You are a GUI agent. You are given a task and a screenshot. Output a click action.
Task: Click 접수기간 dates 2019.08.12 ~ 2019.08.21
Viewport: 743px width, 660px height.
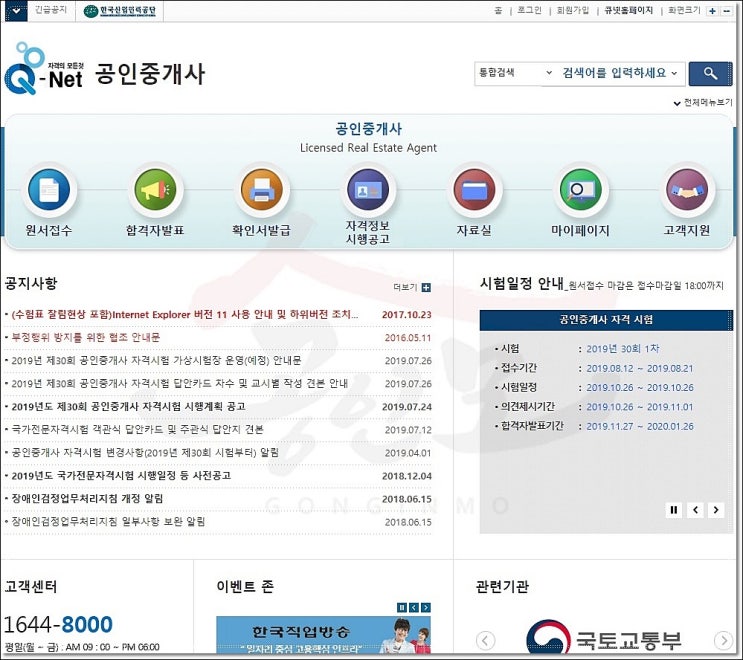tap(640, 369)
